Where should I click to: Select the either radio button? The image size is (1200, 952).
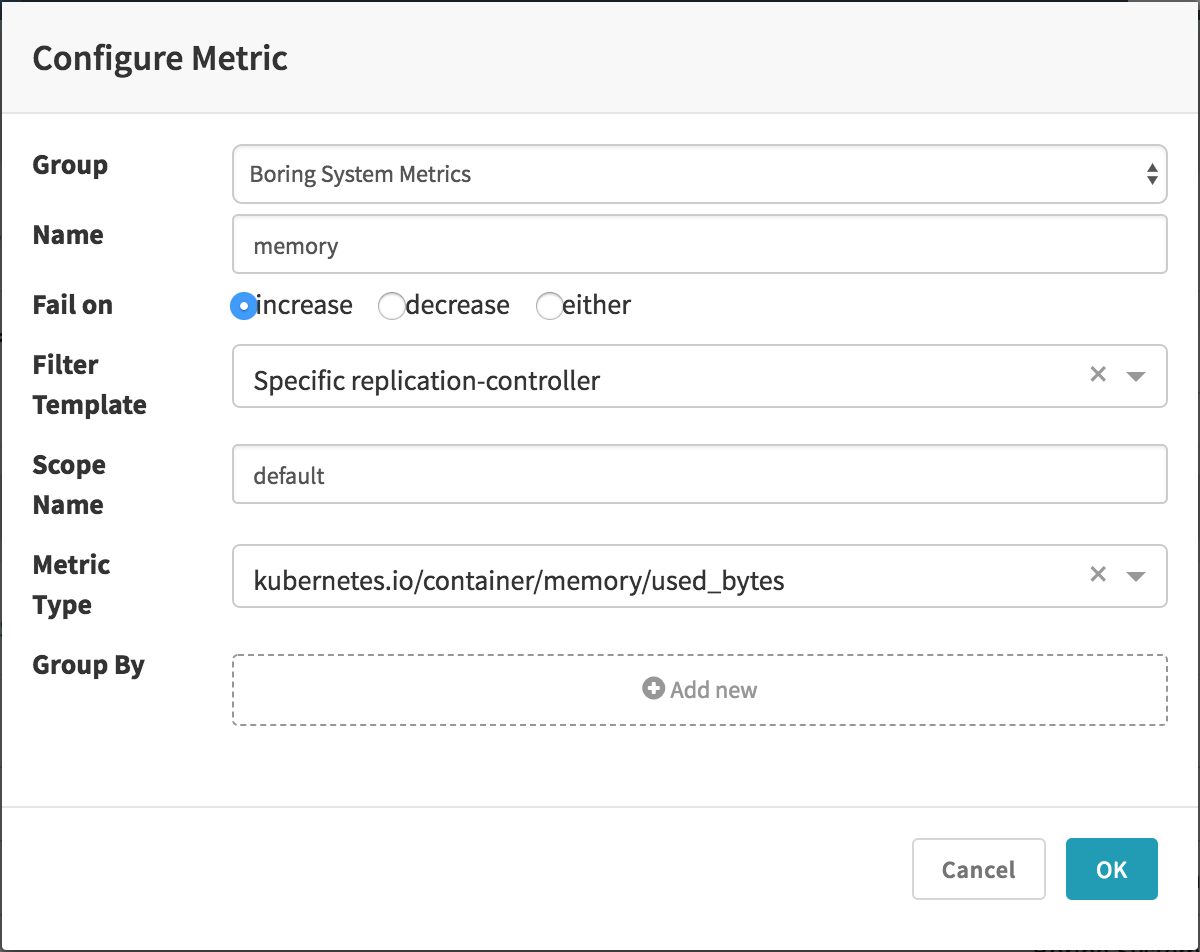pyautogui.click(x=550, y=306)
